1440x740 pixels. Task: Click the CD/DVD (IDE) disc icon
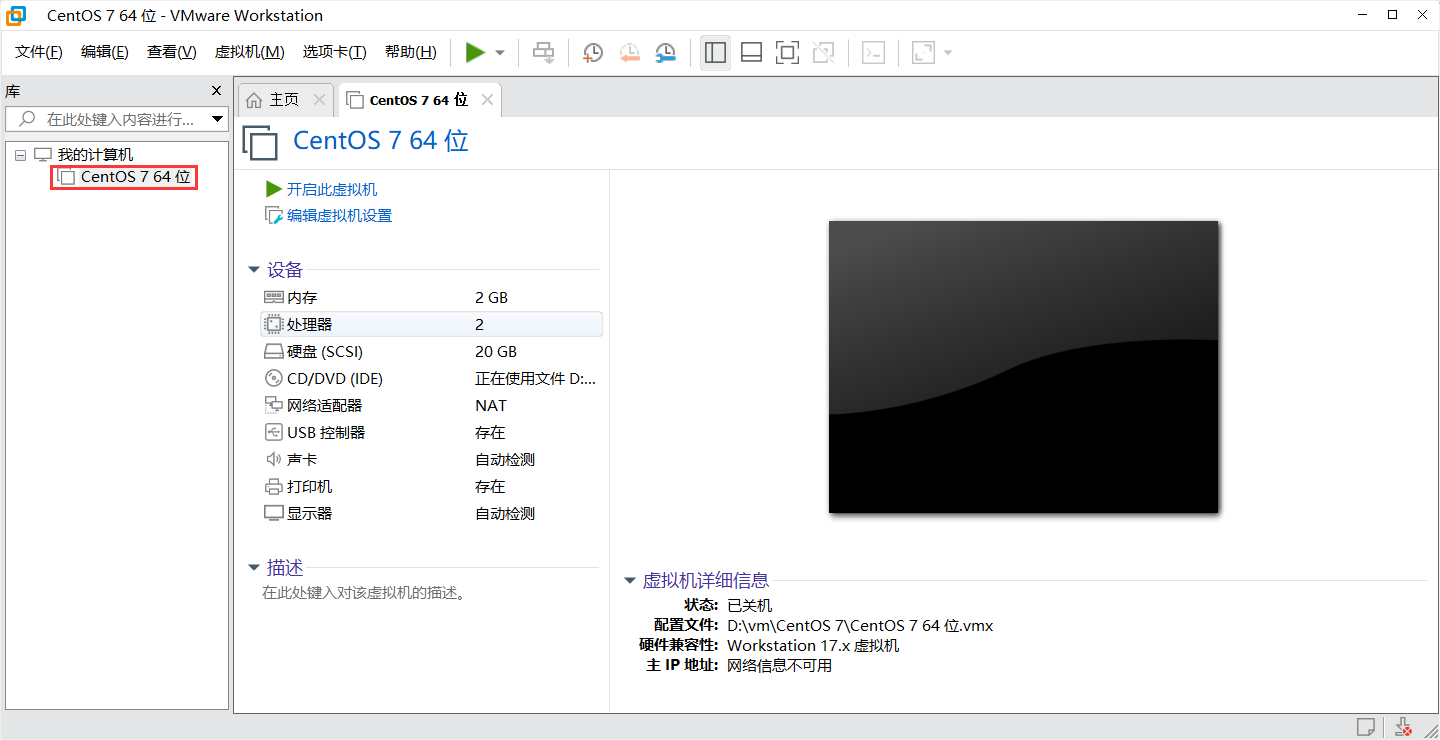[274, 378]
